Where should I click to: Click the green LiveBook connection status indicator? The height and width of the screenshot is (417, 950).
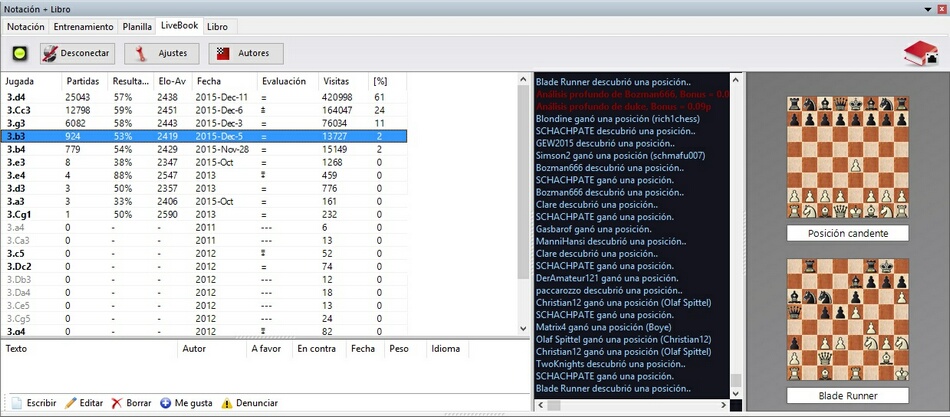click(19, 53)
